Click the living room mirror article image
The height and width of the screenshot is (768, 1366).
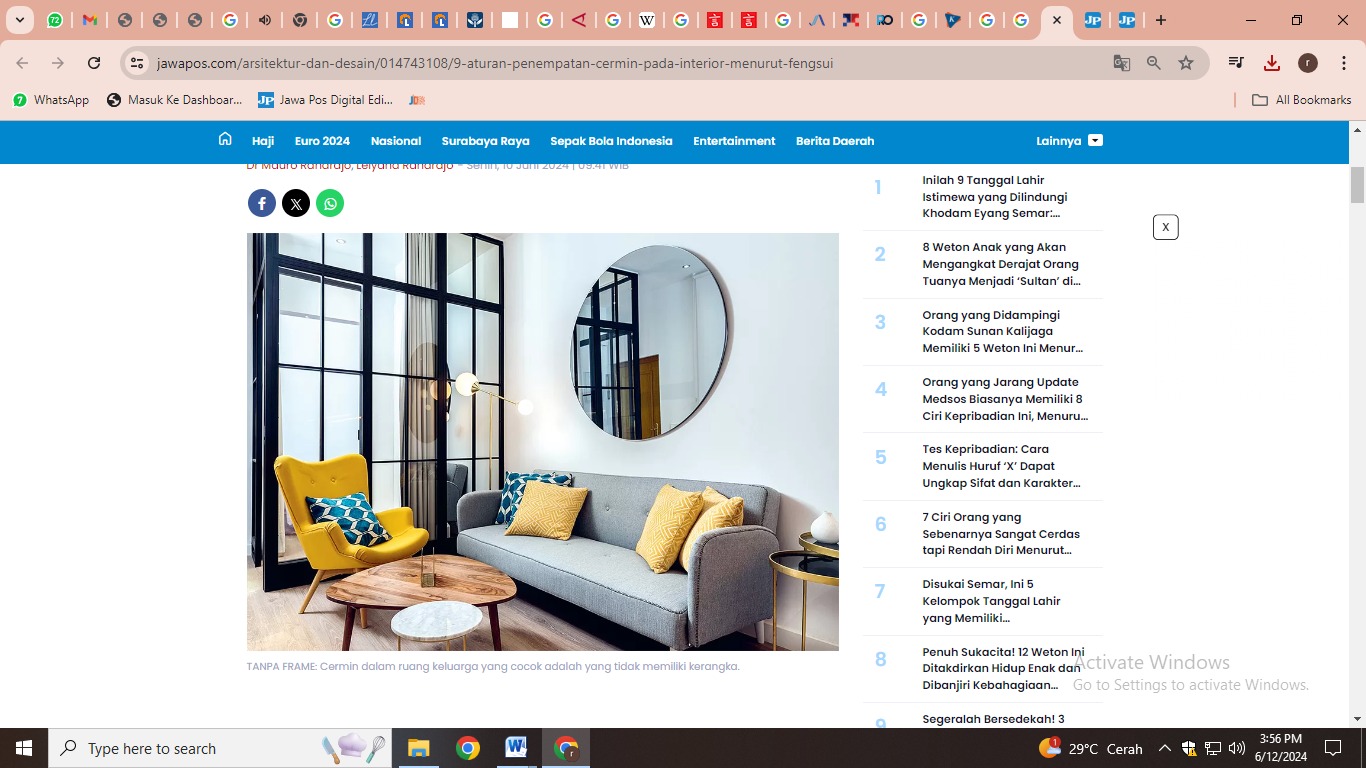point(542,441)
